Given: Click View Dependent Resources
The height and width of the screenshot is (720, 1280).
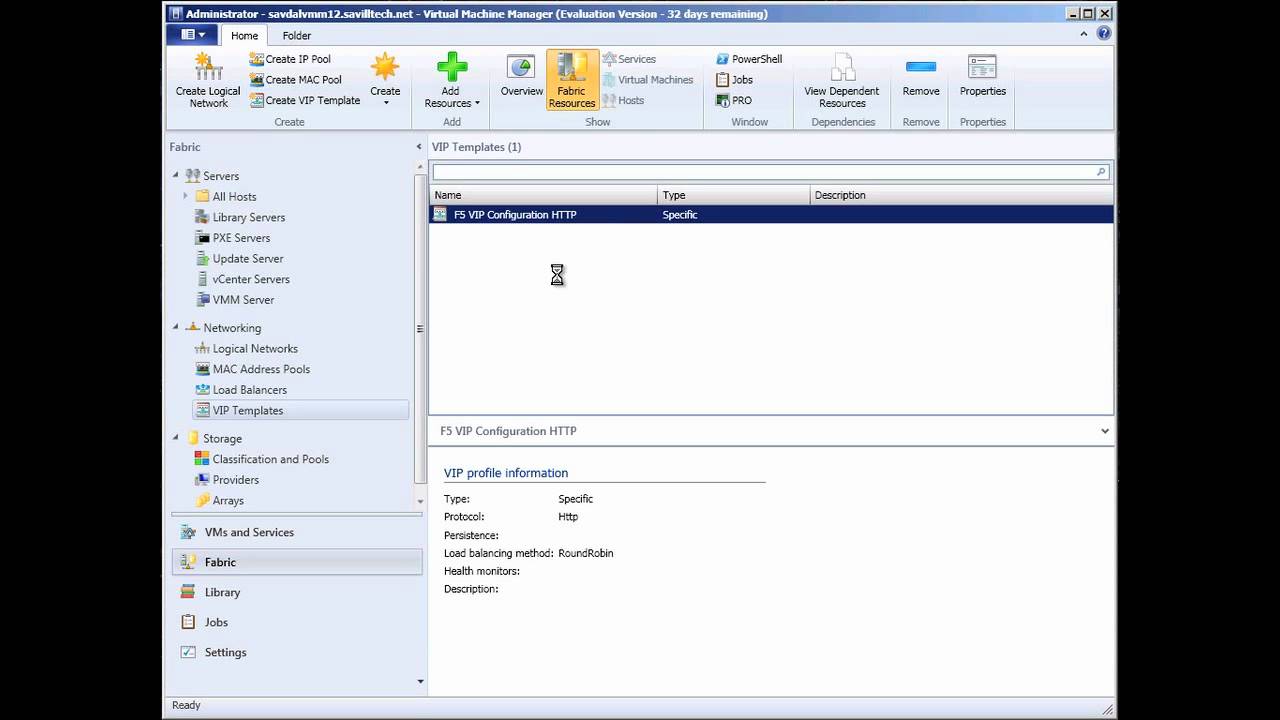Looking at the screenshot, I should click(x=842, y=80).
